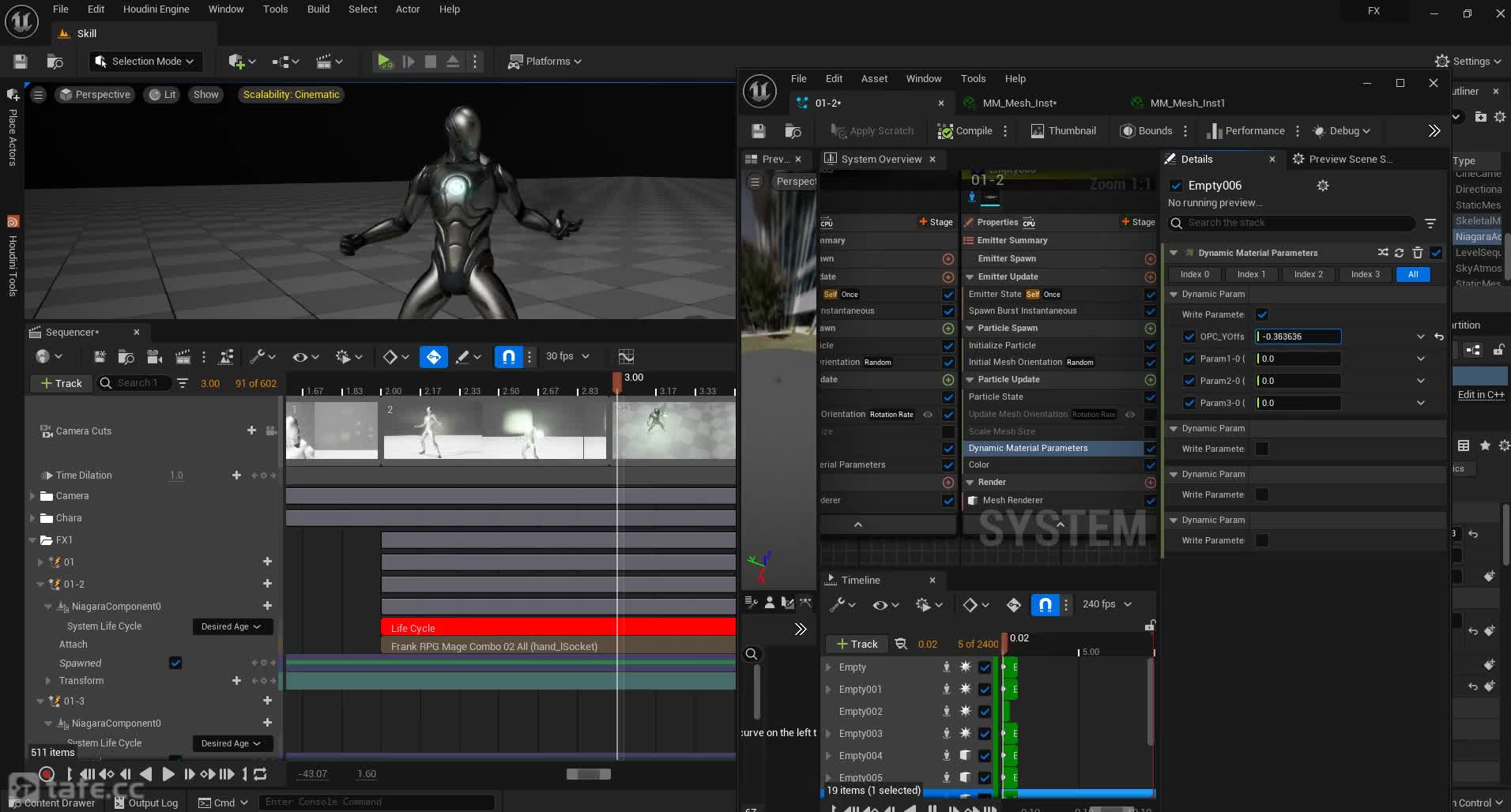Click the Dynamic Material Parameters delete trash icon
Screen dimensions: 1511x812
point(1418,253)
